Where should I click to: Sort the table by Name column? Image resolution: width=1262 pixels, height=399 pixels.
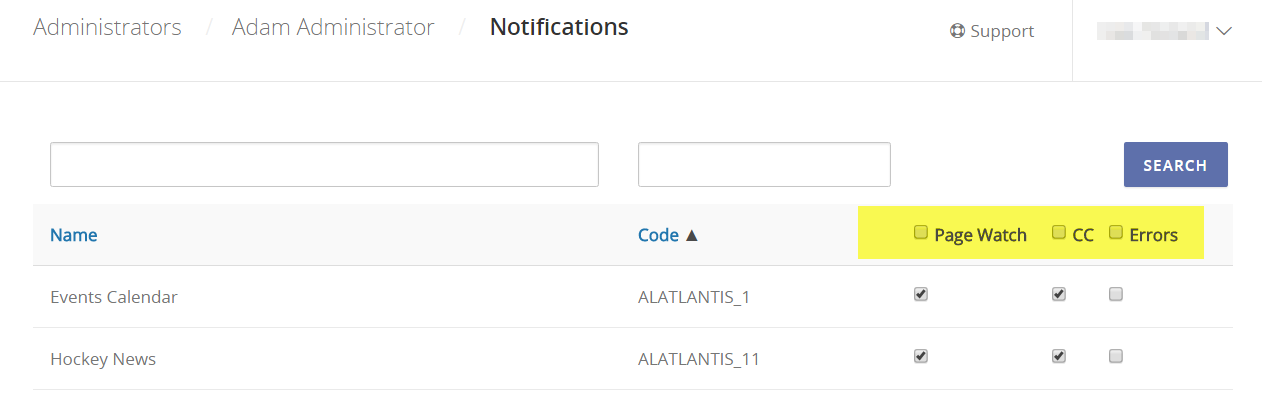[x=74, y=235]
